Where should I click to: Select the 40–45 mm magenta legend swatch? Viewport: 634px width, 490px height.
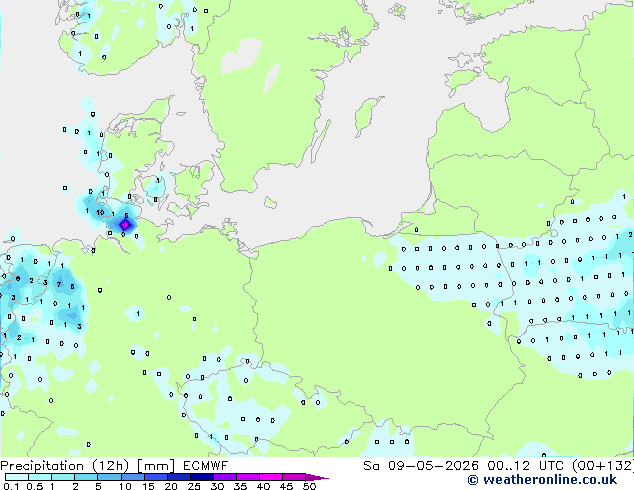coord(271,477)
